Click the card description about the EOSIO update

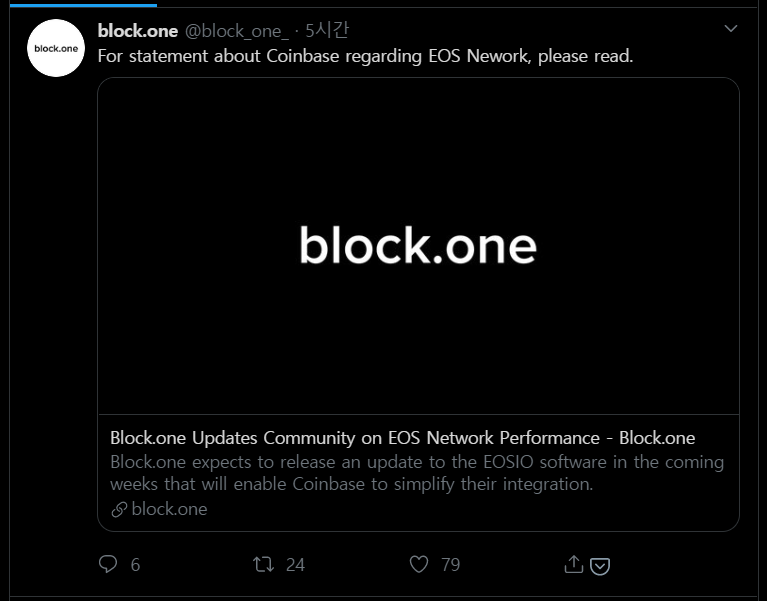417,473
